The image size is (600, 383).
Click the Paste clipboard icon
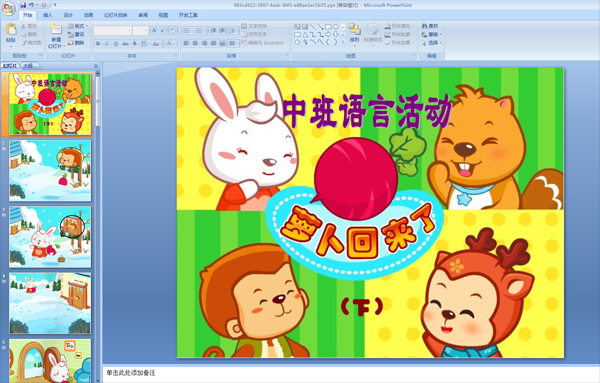pos(11,29)
